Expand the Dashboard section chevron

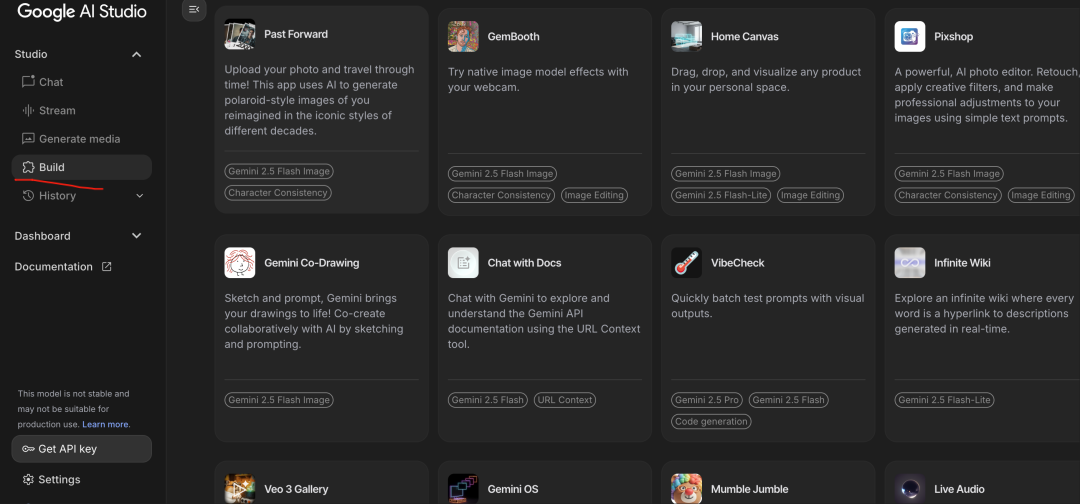tap(137, 236)
